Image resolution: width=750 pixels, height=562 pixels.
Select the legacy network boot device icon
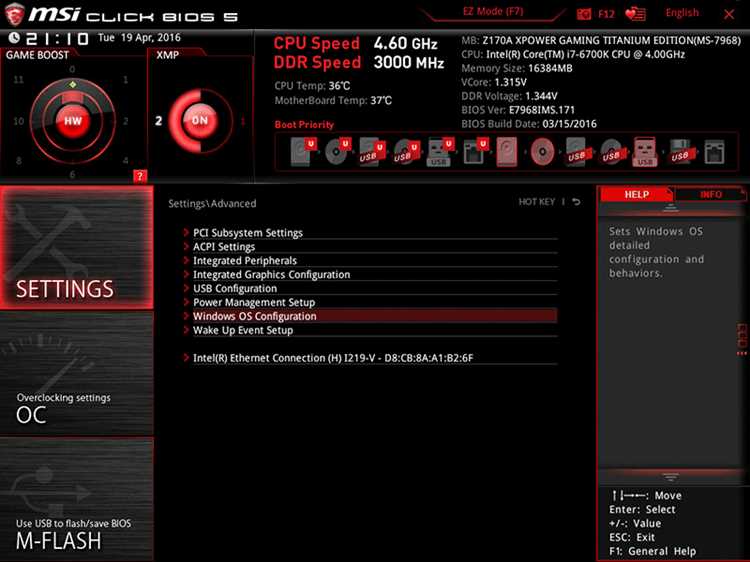[714, 152]
